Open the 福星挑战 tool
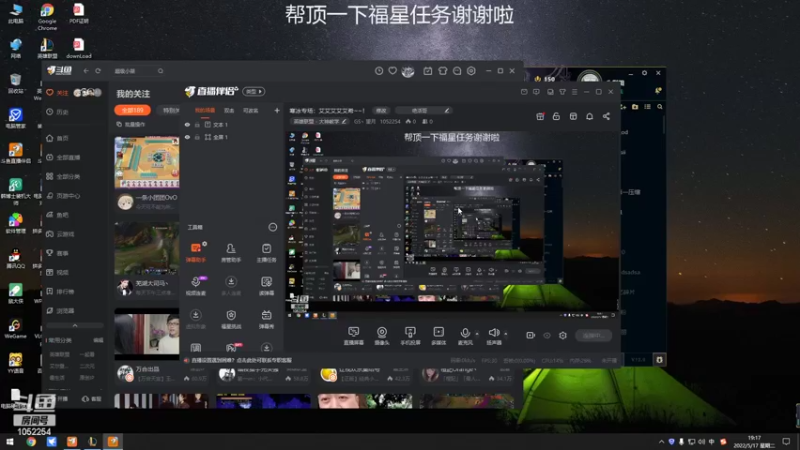 click(231, 319)
